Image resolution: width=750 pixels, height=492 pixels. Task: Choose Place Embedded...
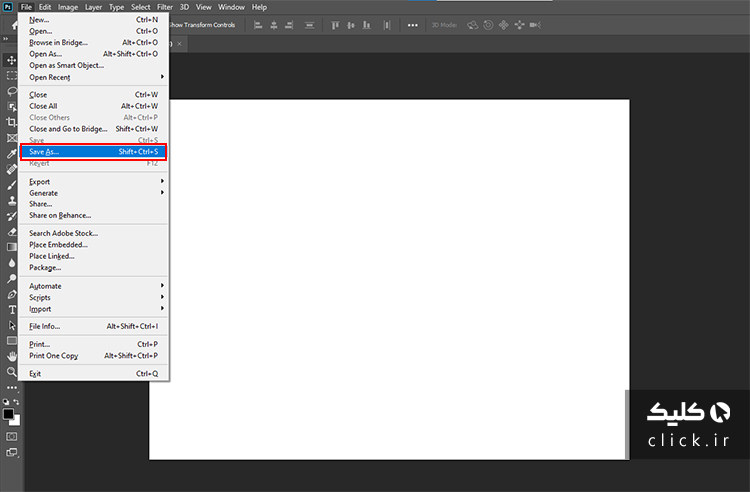[x=93, y=245]
